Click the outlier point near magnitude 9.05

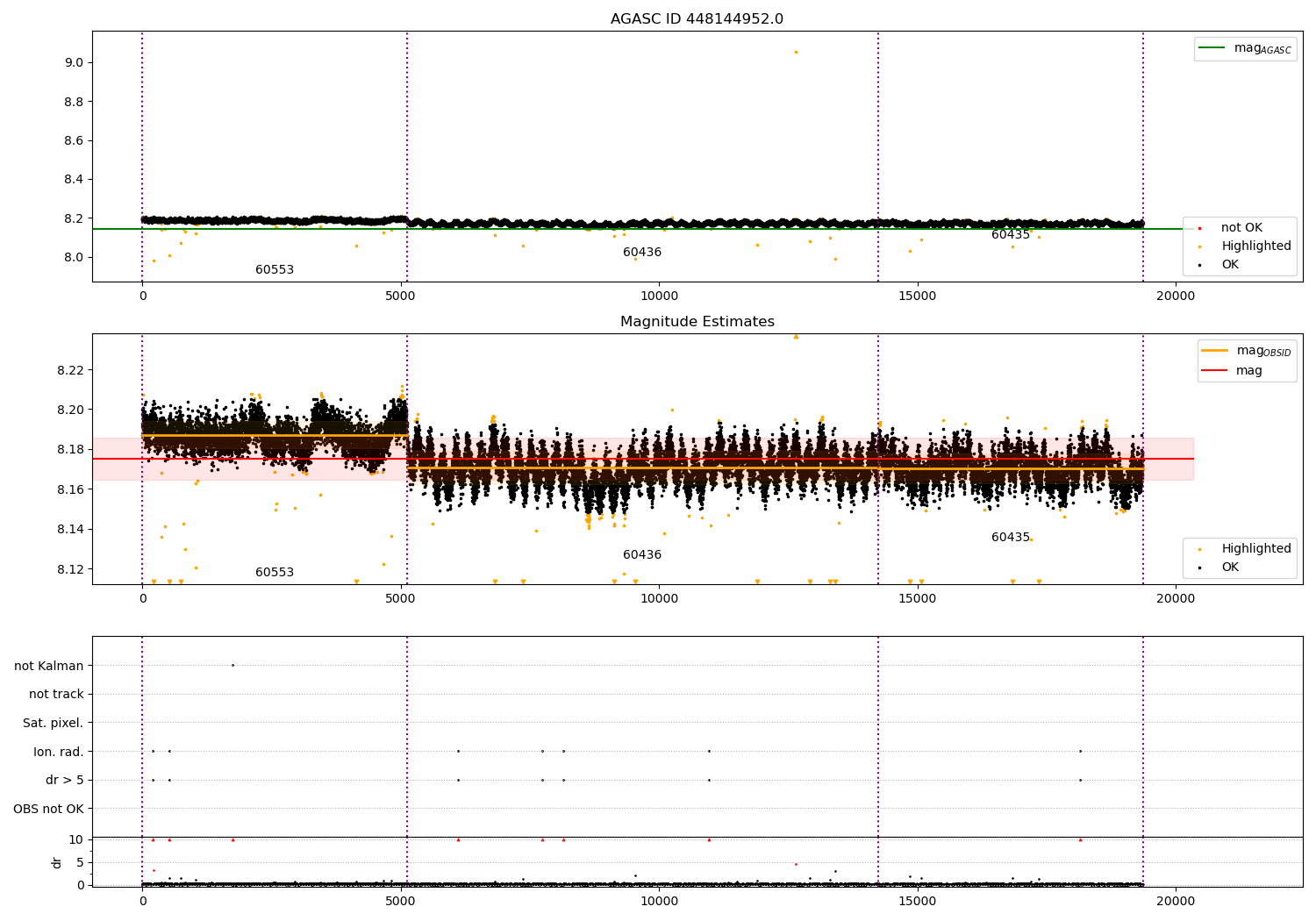point(796,52)
